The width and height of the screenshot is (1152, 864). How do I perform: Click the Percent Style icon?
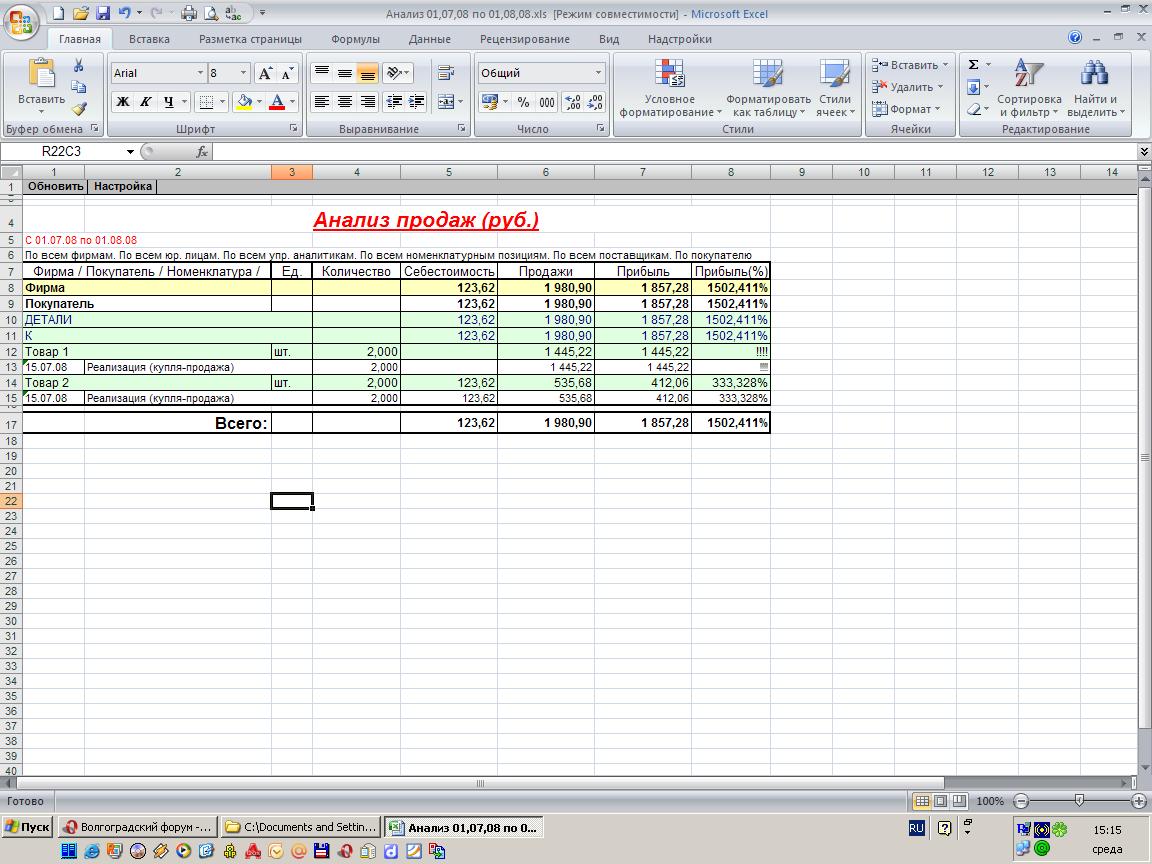pos(523,102)
